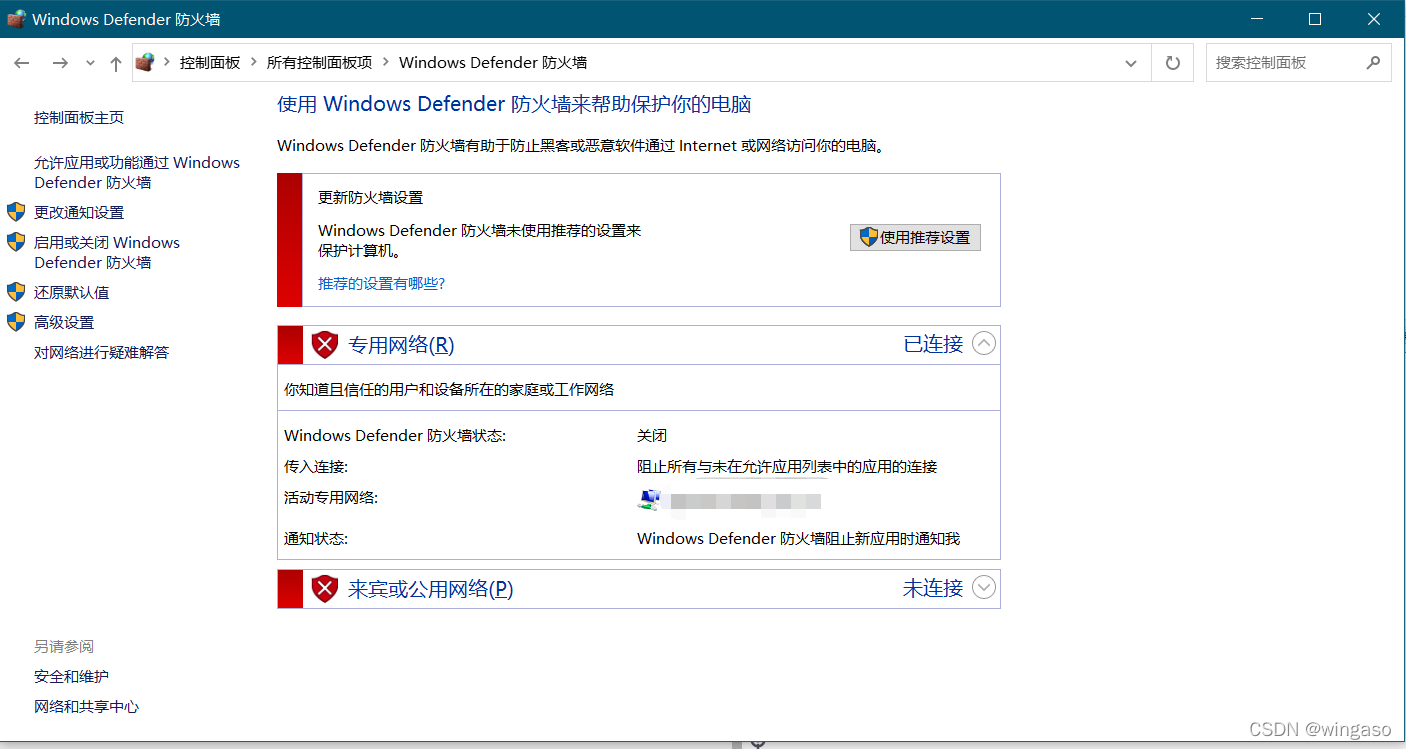The width and height of the screenshot is (1406, 749).
Task: Click the 更新防火墙设置 heading text
Action: pyautogui.click(x=370, y=198)
